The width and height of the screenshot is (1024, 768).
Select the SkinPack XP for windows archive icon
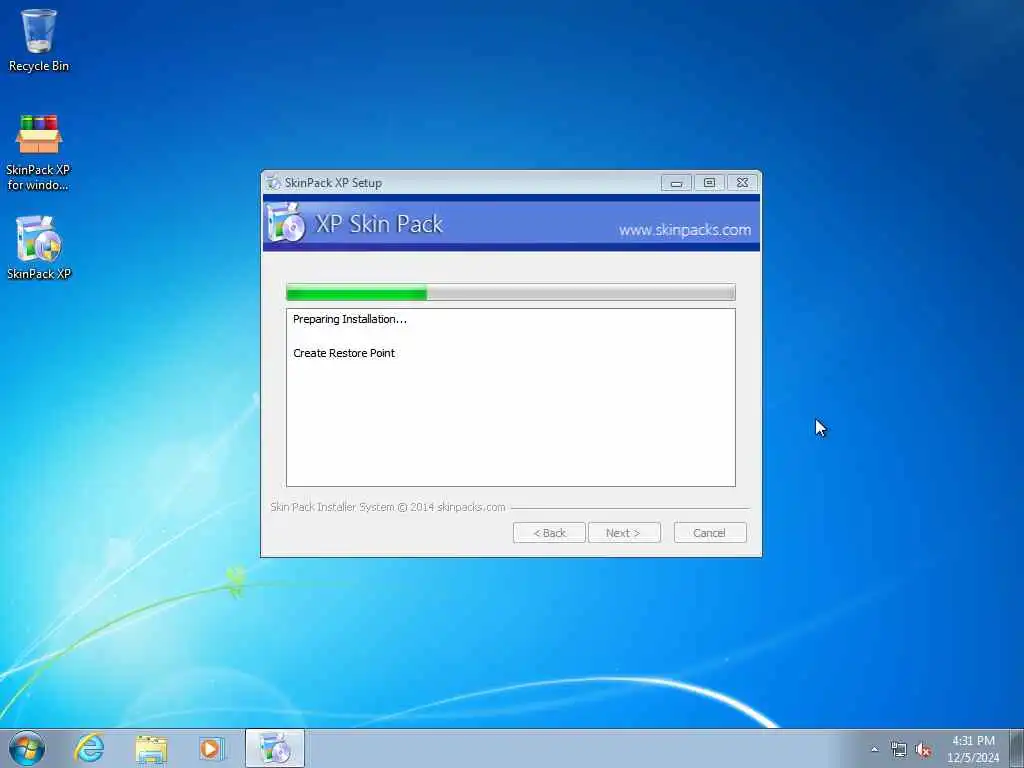tap(39, 152)
